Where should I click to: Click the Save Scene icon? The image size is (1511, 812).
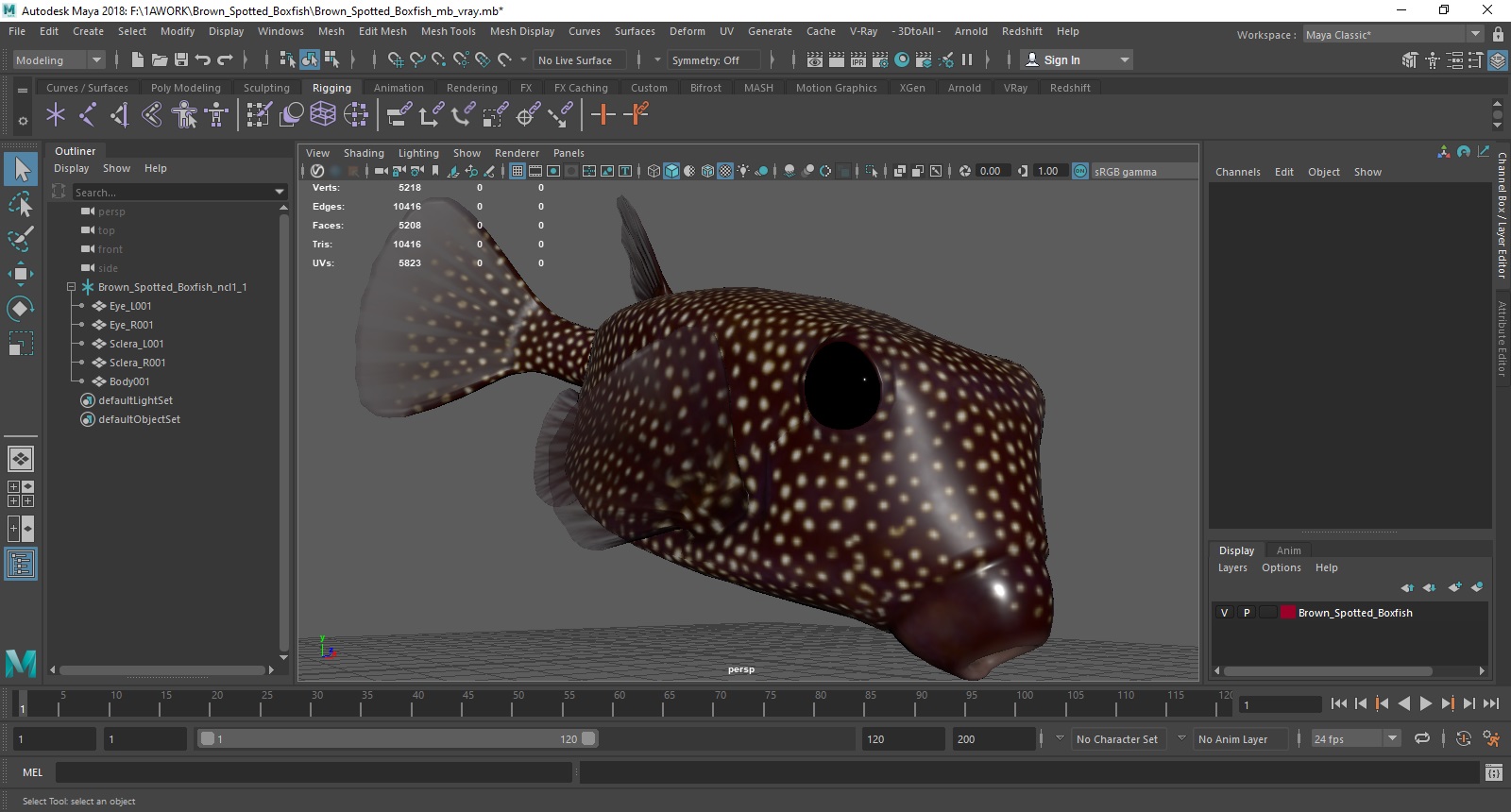(180, 59)
